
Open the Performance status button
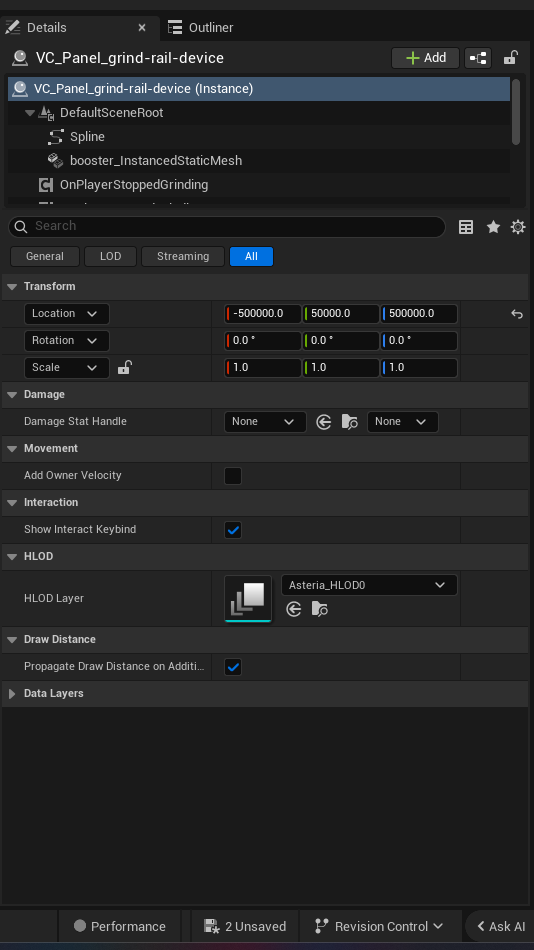coord(119,926)
